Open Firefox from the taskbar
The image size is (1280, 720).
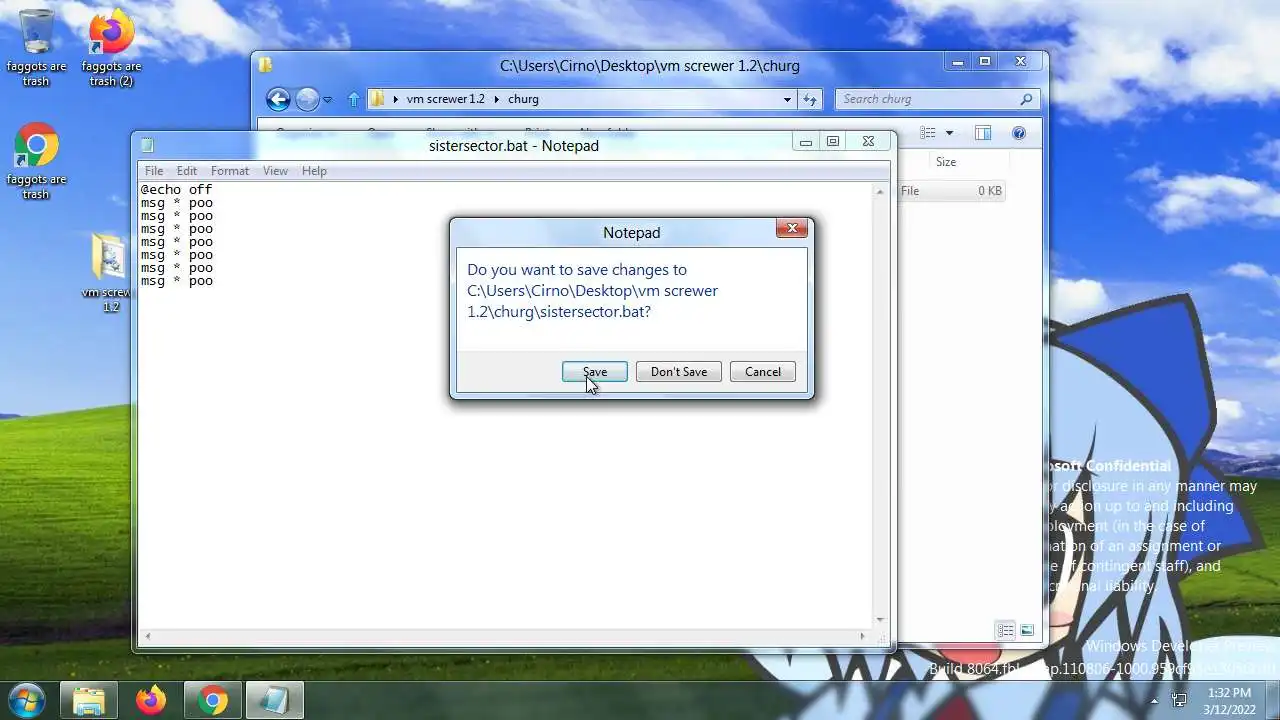point(151,700)
